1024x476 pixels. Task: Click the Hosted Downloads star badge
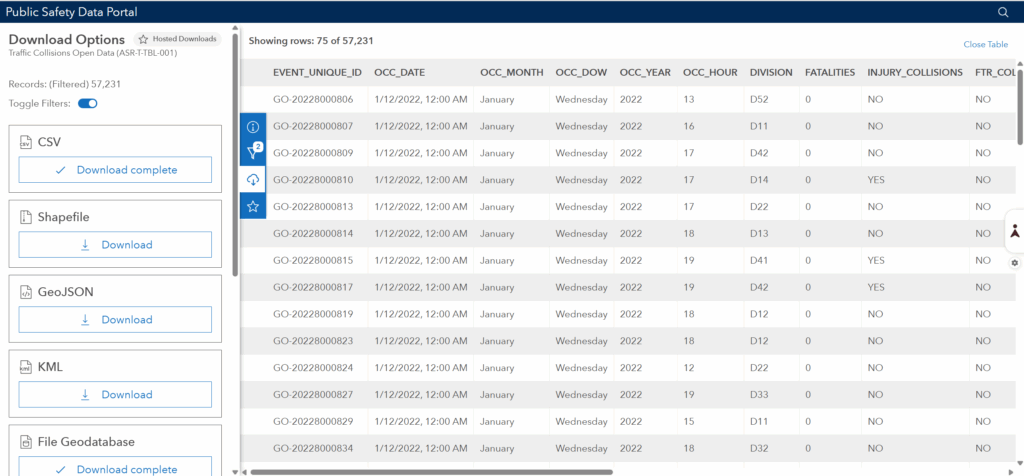[x=178, y=39]
